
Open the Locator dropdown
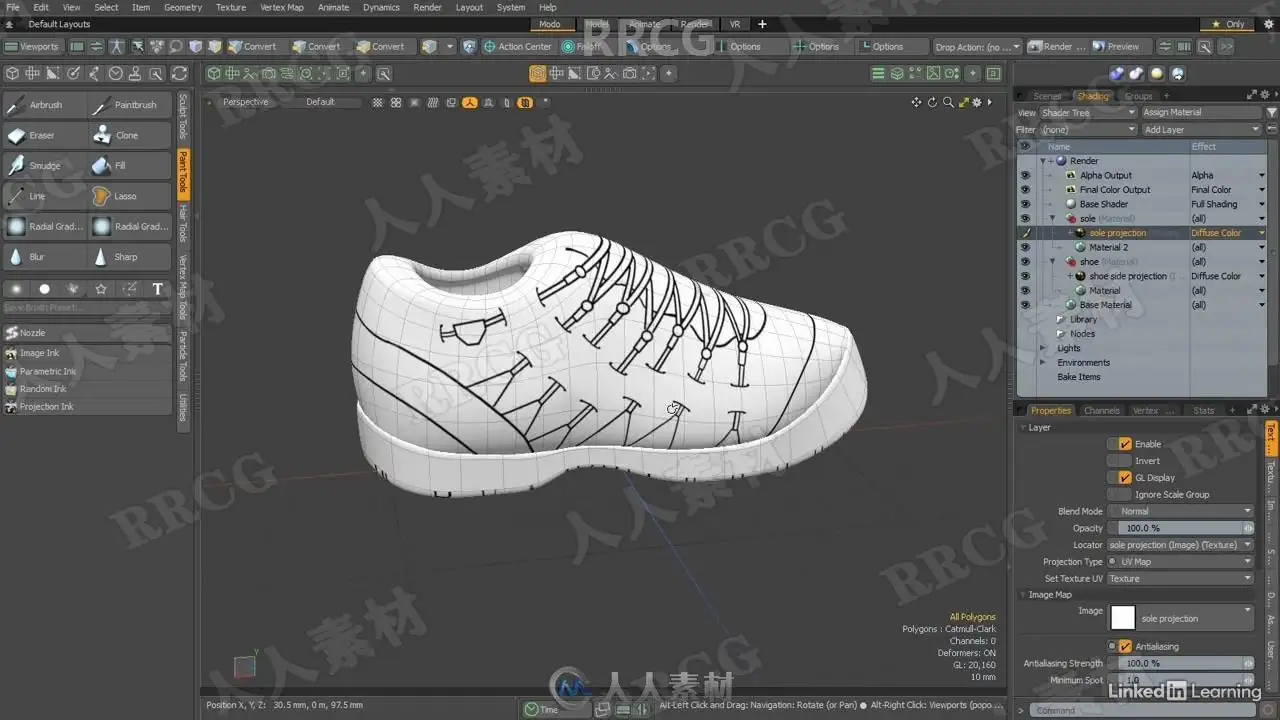pos(1180,545)
